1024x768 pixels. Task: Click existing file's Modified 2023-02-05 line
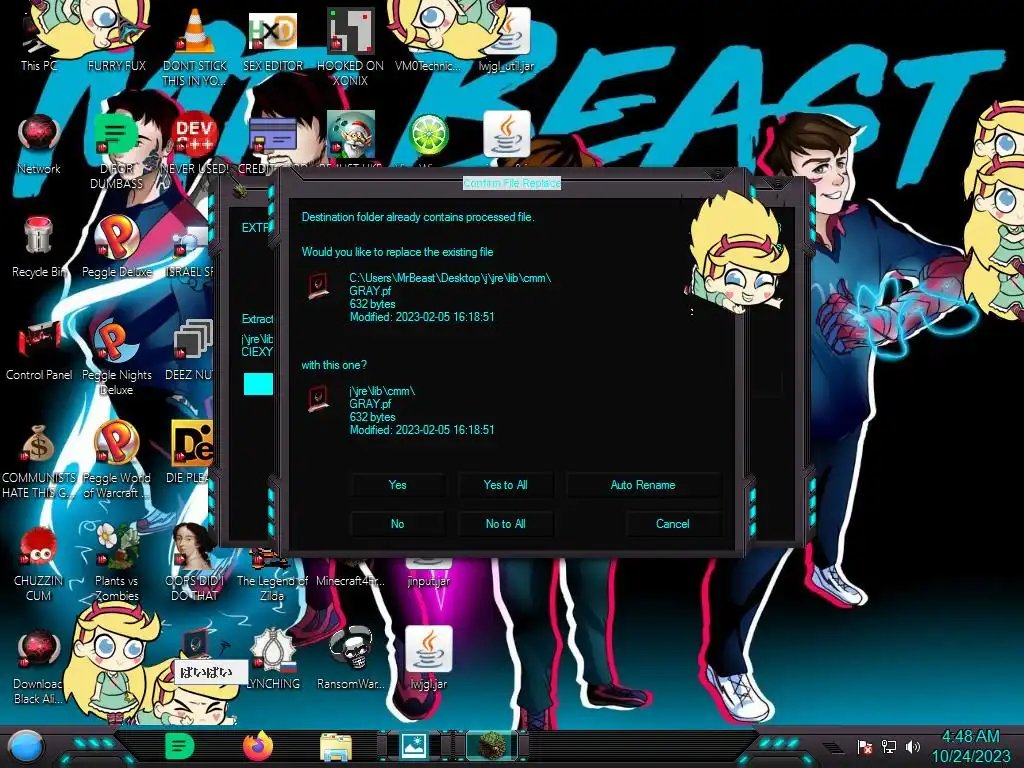(422, 317)
